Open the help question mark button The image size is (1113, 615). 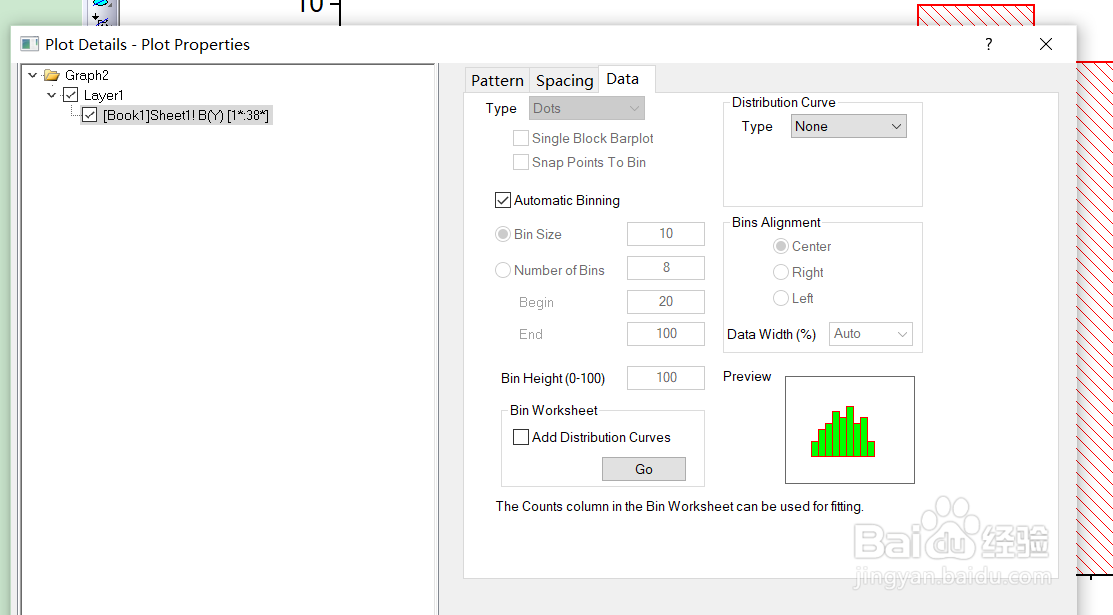[x=989, y=44]
